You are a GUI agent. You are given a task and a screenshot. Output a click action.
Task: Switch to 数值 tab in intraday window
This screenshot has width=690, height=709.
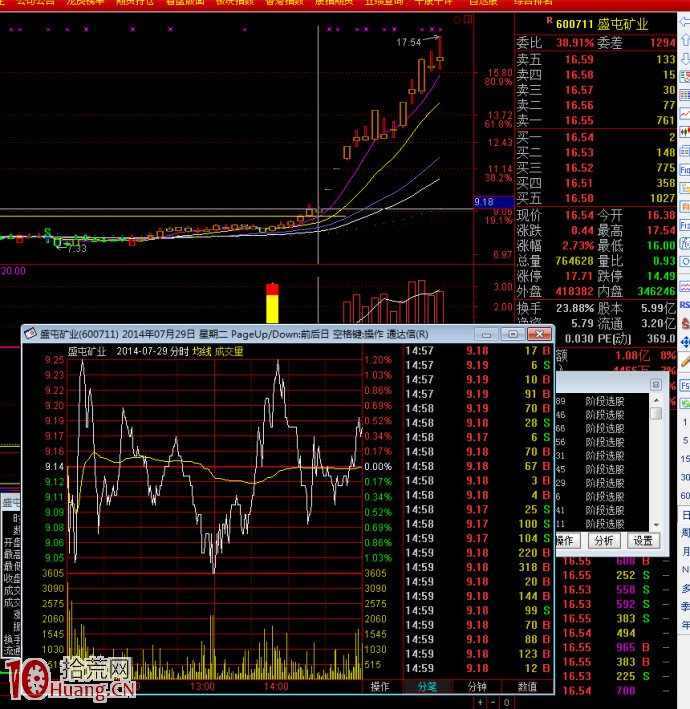[527, 686]
